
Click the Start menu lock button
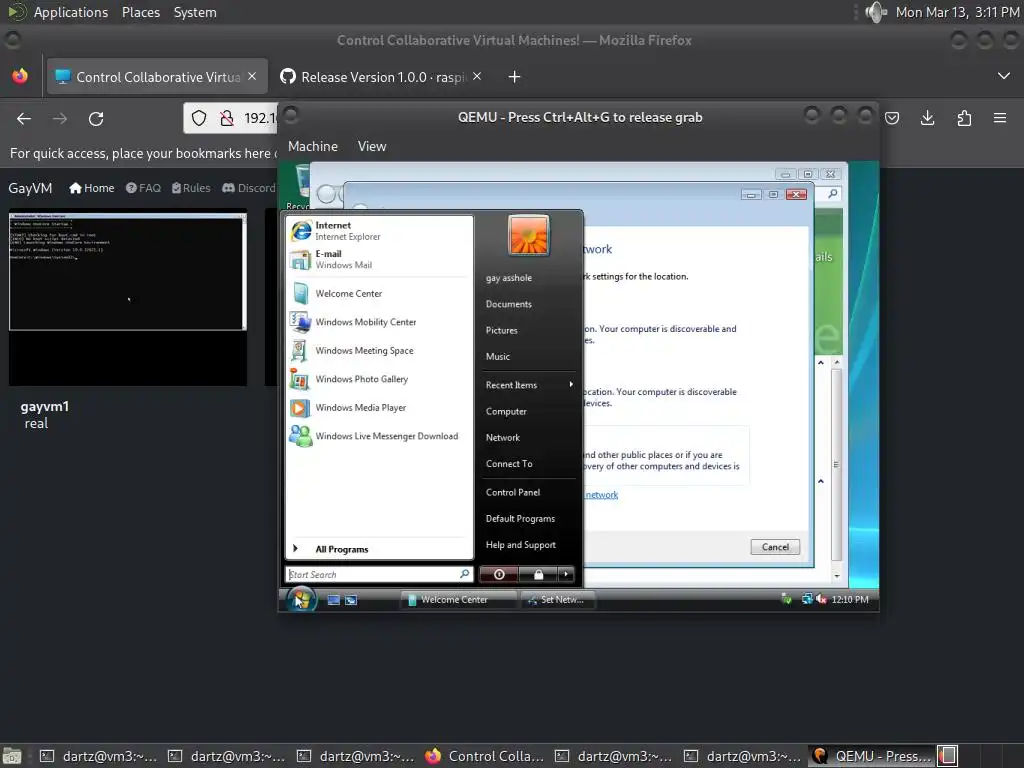coord(538,574)
